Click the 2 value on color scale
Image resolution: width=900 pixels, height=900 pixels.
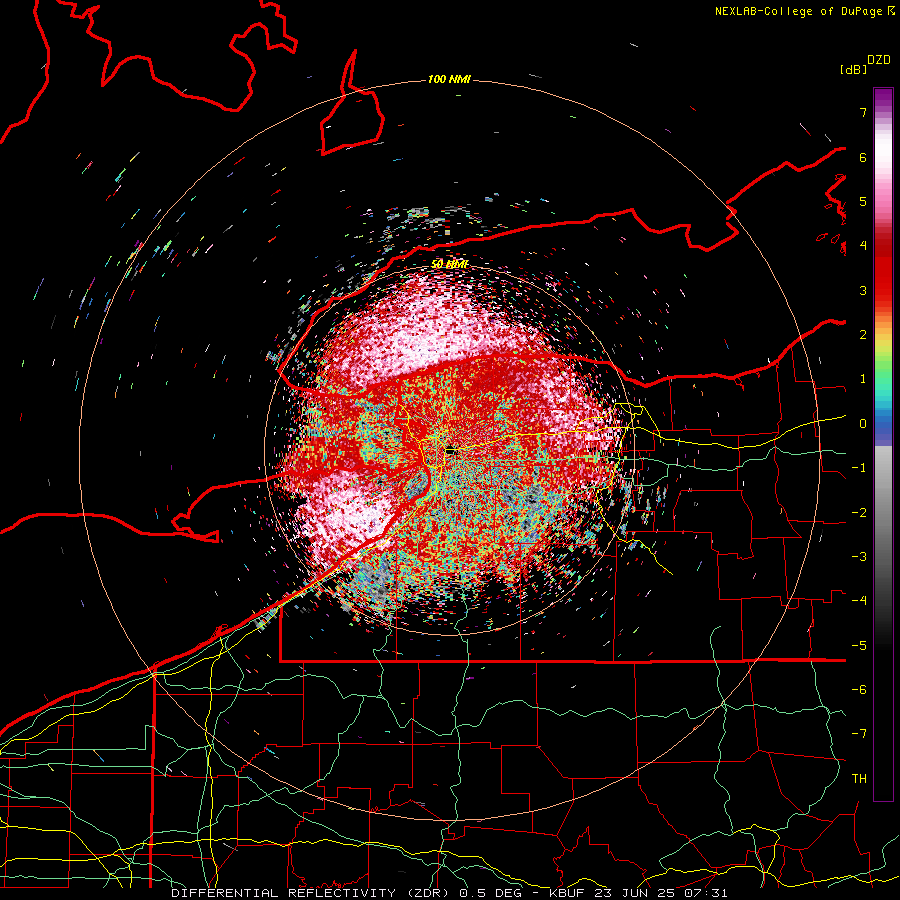863,335
